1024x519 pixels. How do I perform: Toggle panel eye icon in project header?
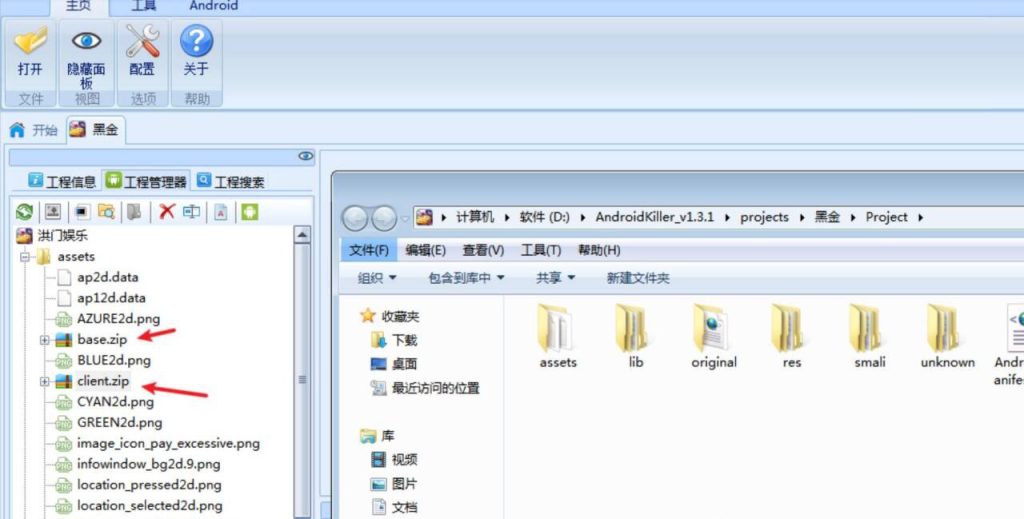pos(305,156)
